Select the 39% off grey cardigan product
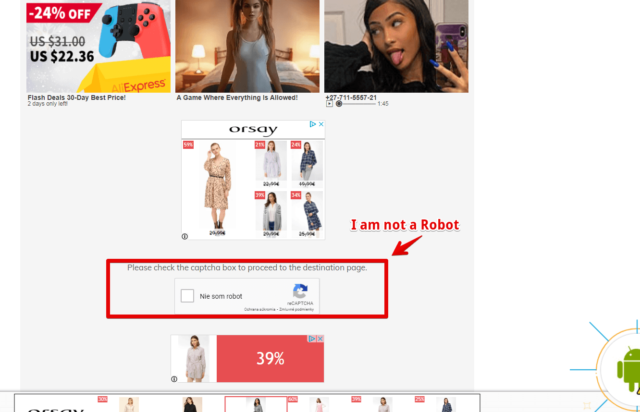The height and width of the screenshot is (412, 640). [x=271, y=214]
